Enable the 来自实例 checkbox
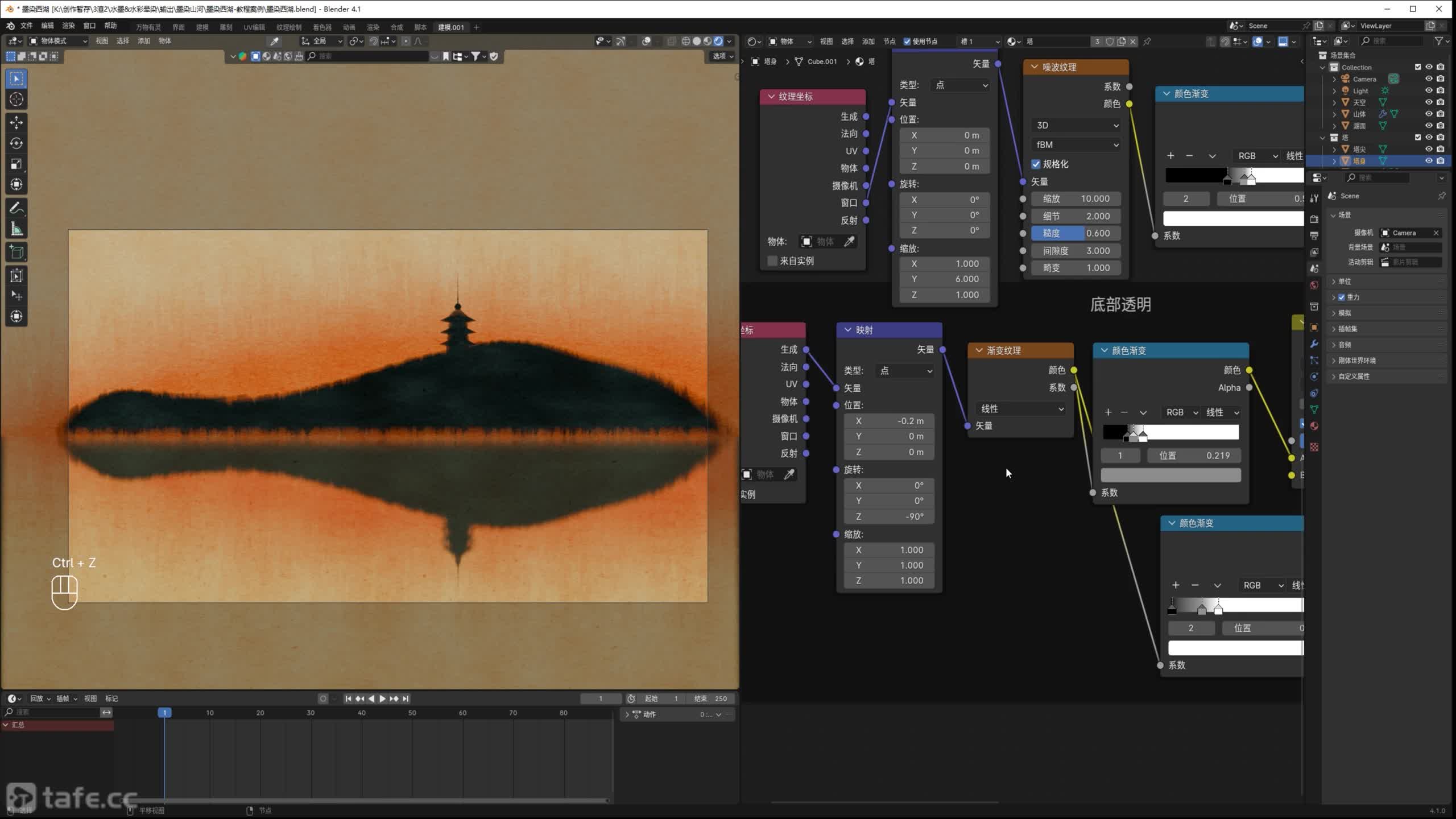This screenshot has height=819, width=1456. (772, 261)
